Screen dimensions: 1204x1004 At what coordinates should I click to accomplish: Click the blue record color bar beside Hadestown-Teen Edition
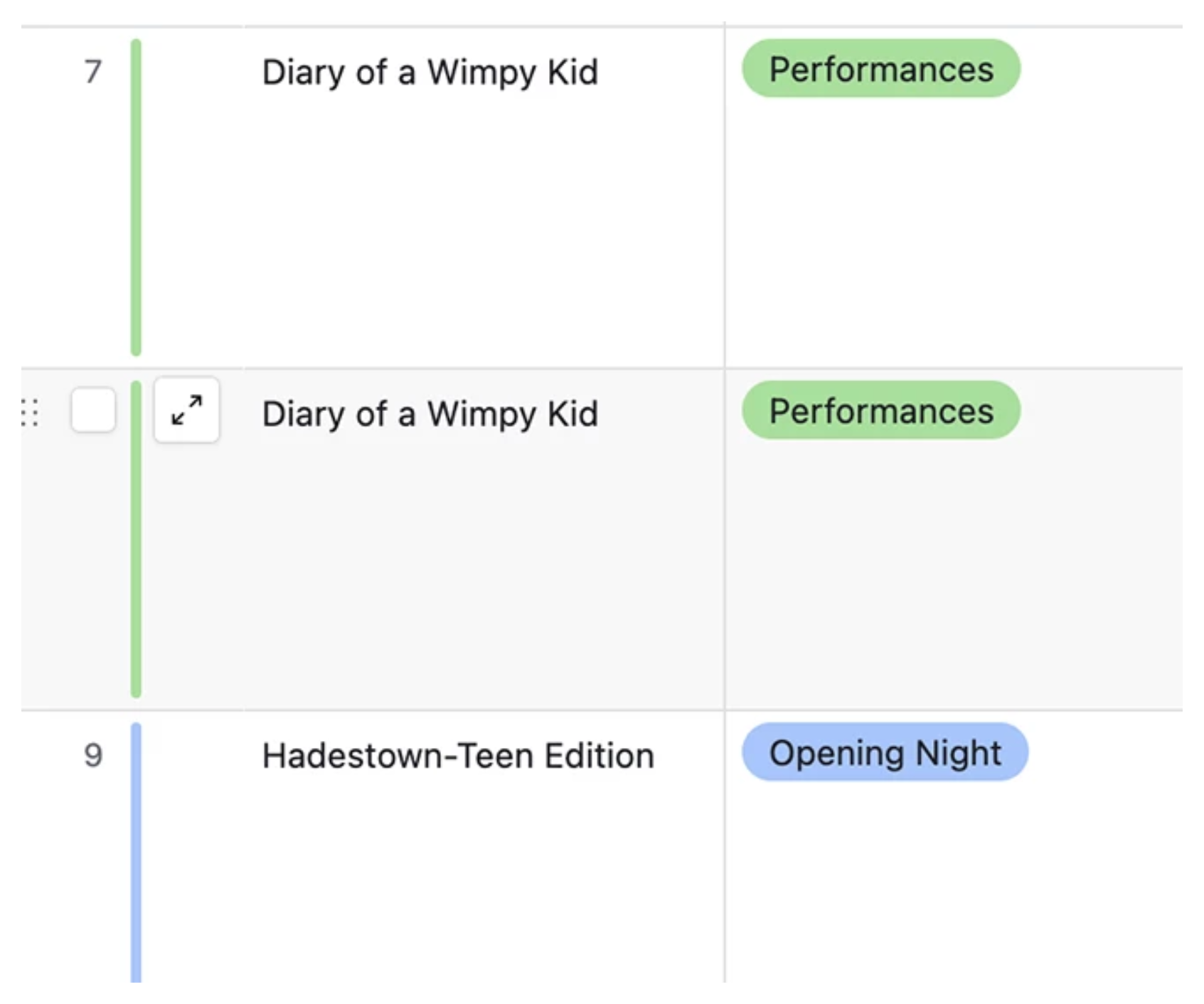pos(134,839)
